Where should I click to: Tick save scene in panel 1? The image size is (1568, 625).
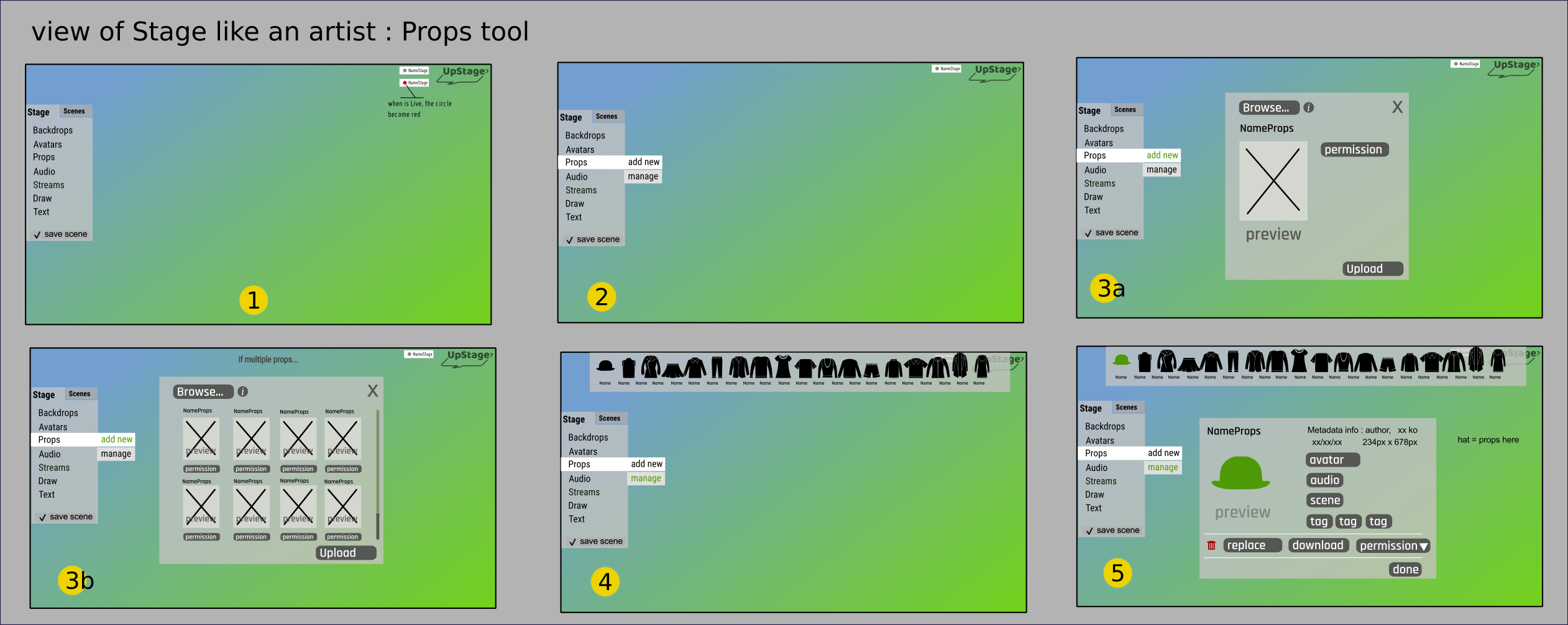[x=60, y=234]
